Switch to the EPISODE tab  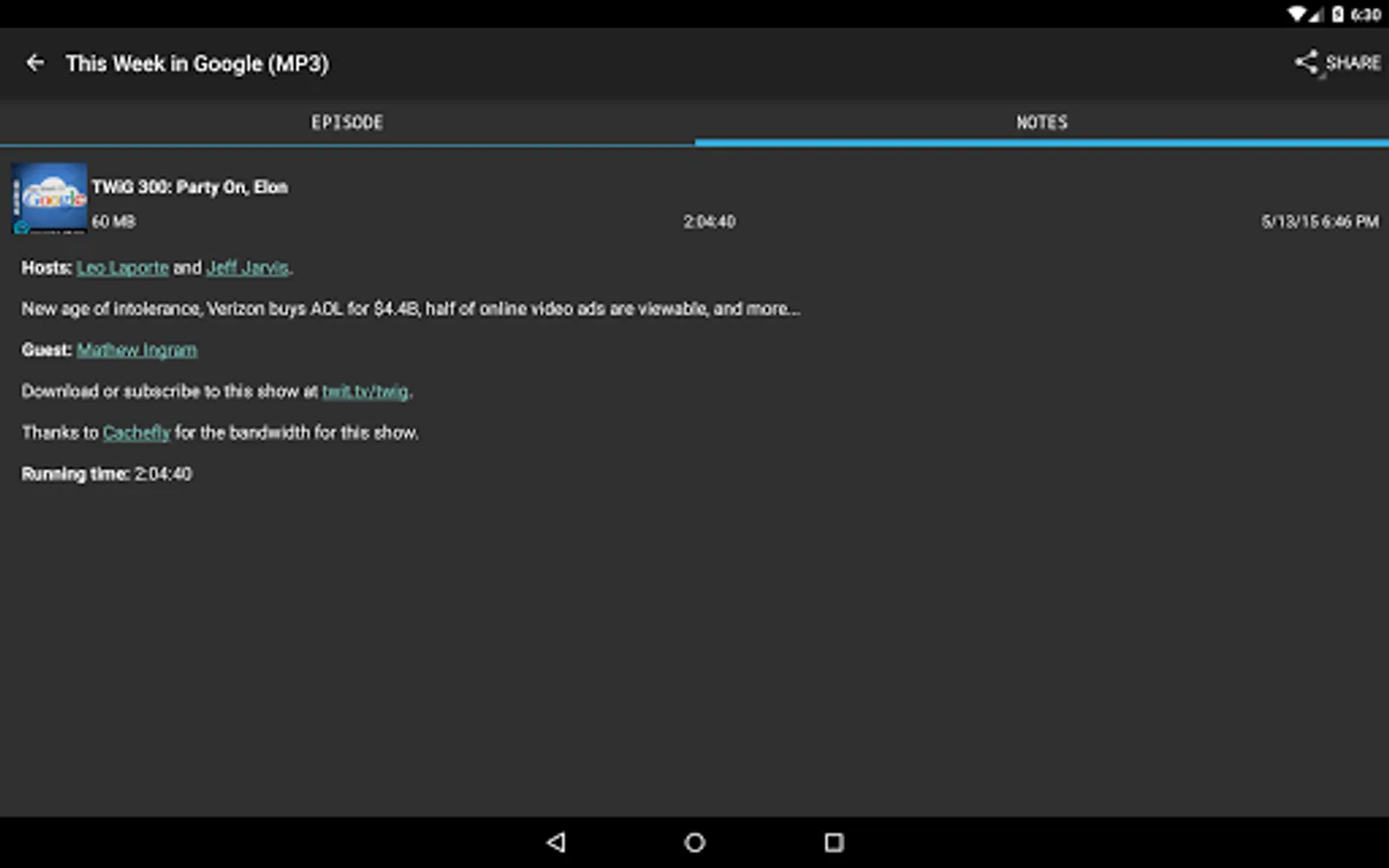(347, 122)
